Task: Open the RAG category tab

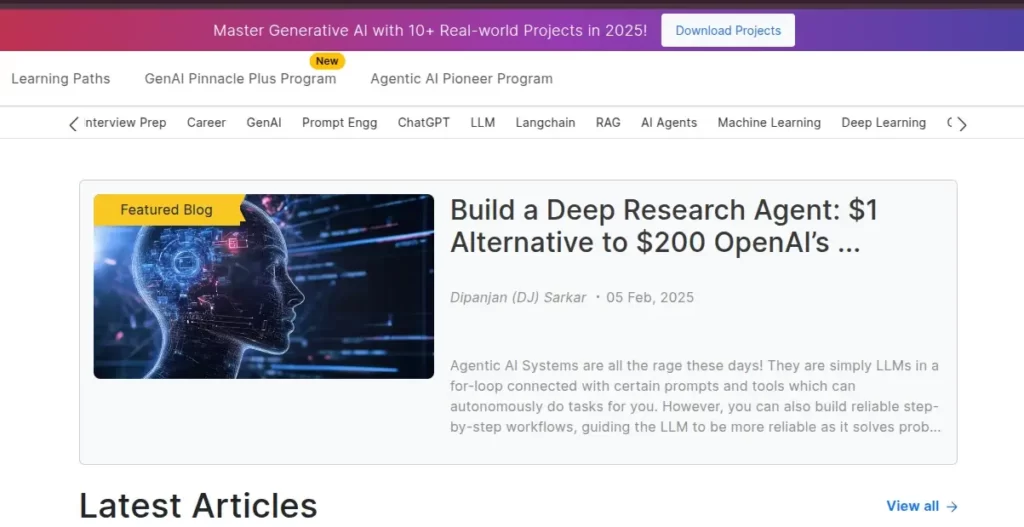Action: point(608,122)
